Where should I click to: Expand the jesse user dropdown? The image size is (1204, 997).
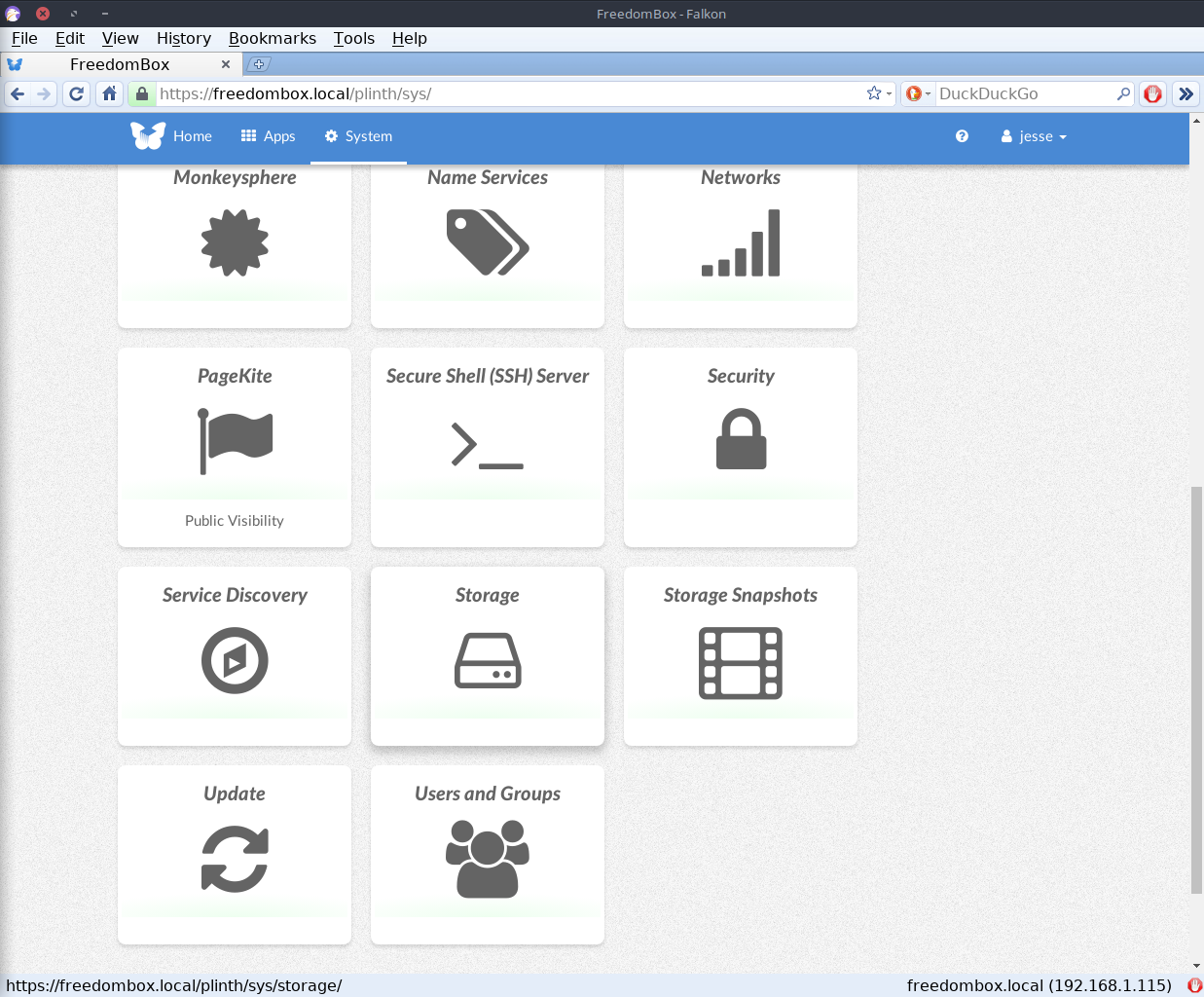tap(1034, 136)
